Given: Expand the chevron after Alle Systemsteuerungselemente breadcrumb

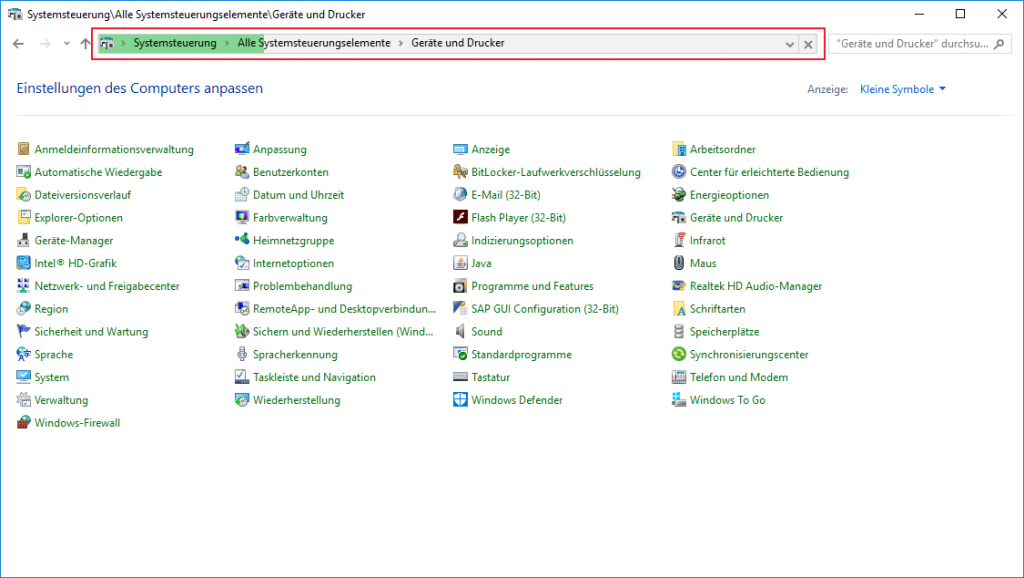Looking at the screenshot, I should (401, 43).
